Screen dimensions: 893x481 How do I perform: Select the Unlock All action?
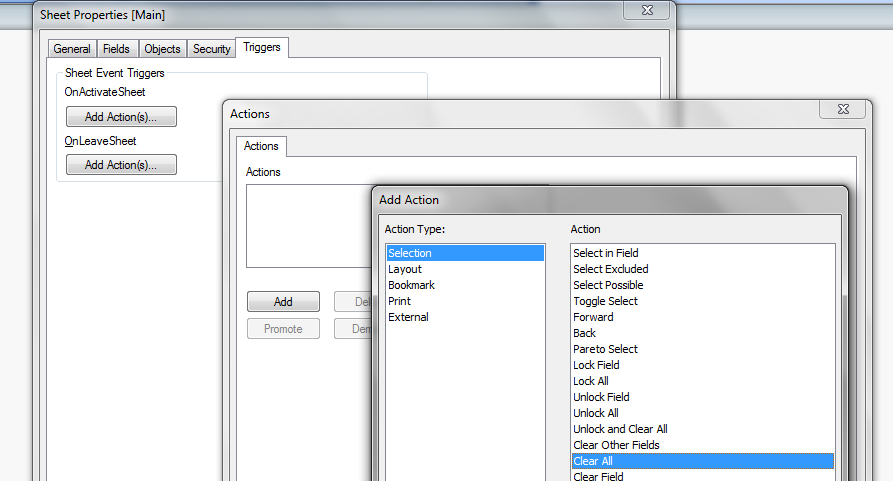click(x=703, y=413)
